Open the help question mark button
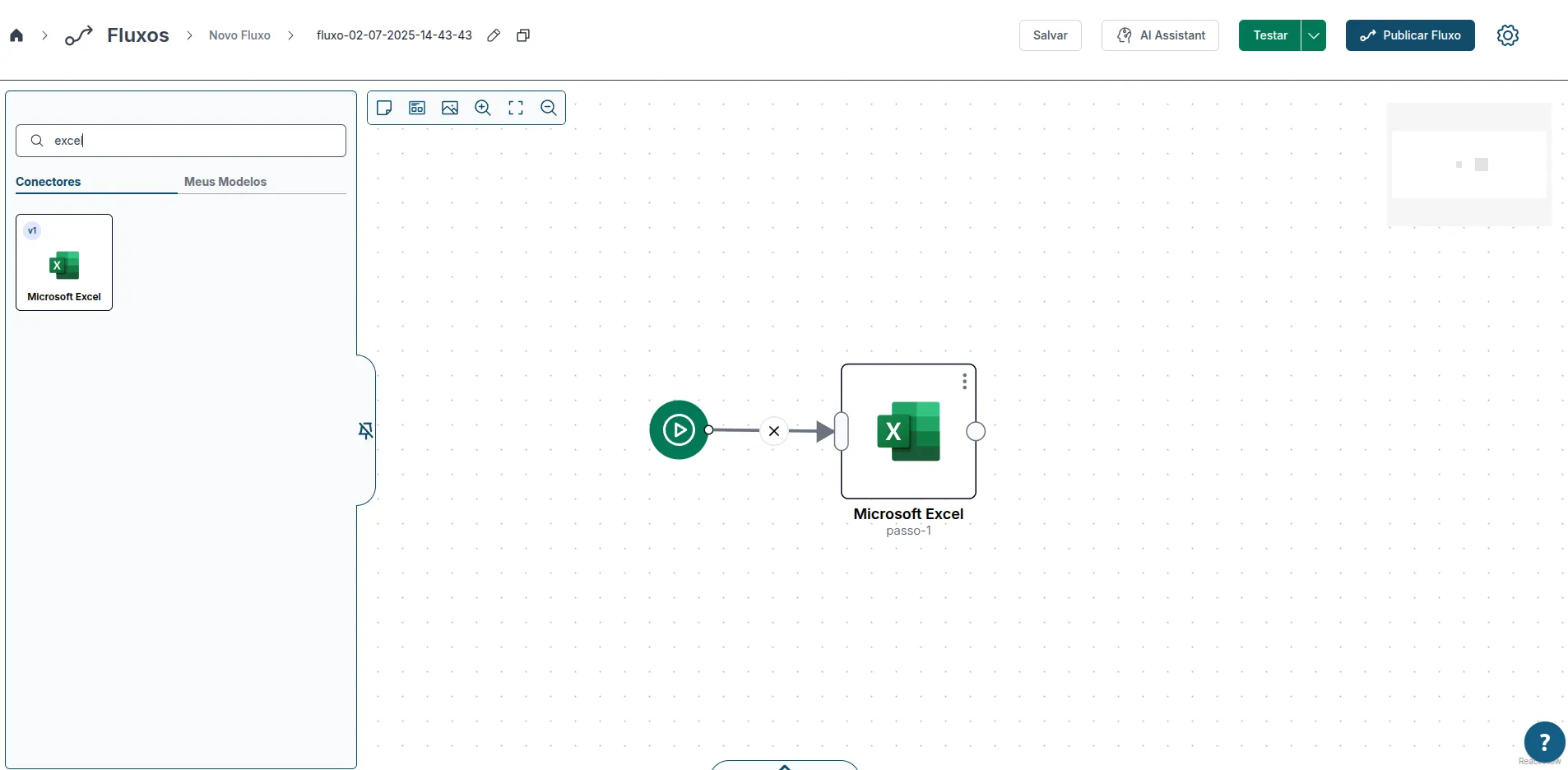This screenshot has width=1568, height=770. pyautogui.click(x=1544, y=742)
